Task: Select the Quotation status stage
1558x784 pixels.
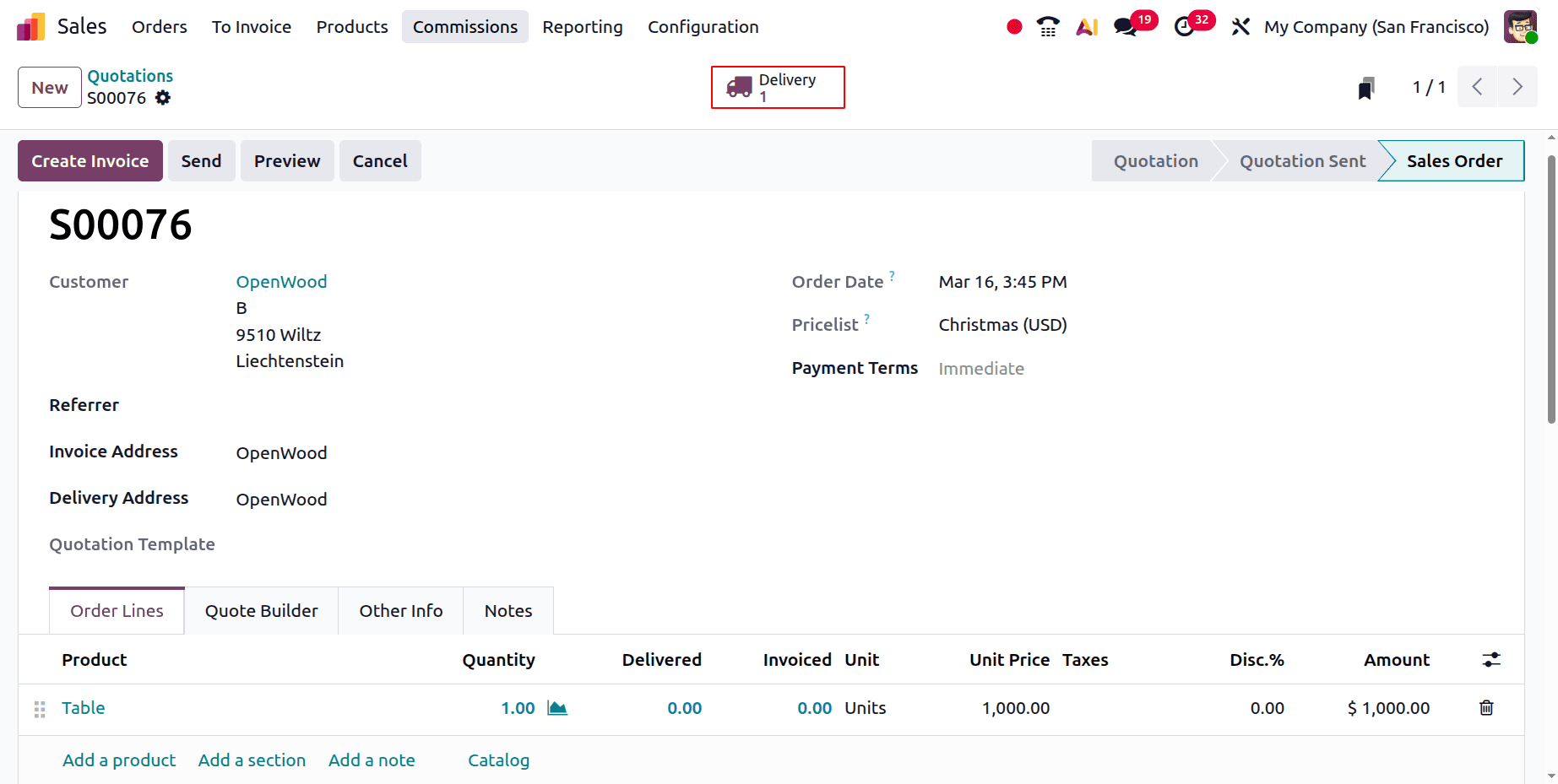Action: click(x=1155, y=161)
